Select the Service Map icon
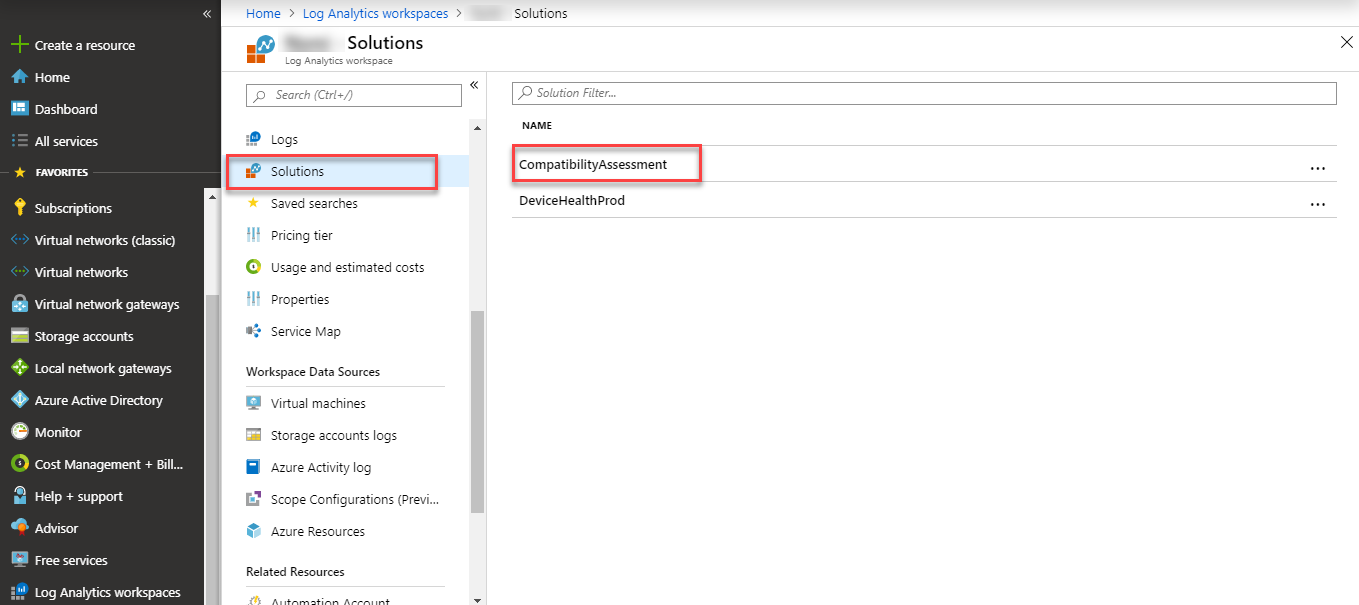 [x=253, y=331]
